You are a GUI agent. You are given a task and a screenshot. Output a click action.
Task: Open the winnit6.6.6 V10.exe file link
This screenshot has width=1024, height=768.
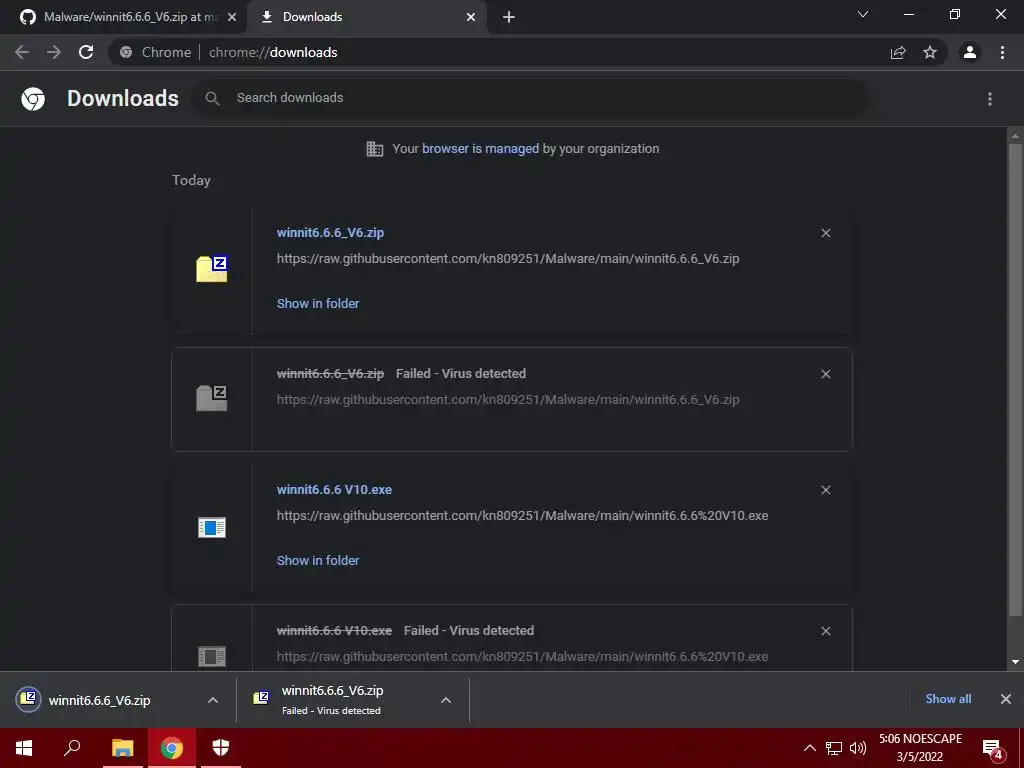point(334,490)
